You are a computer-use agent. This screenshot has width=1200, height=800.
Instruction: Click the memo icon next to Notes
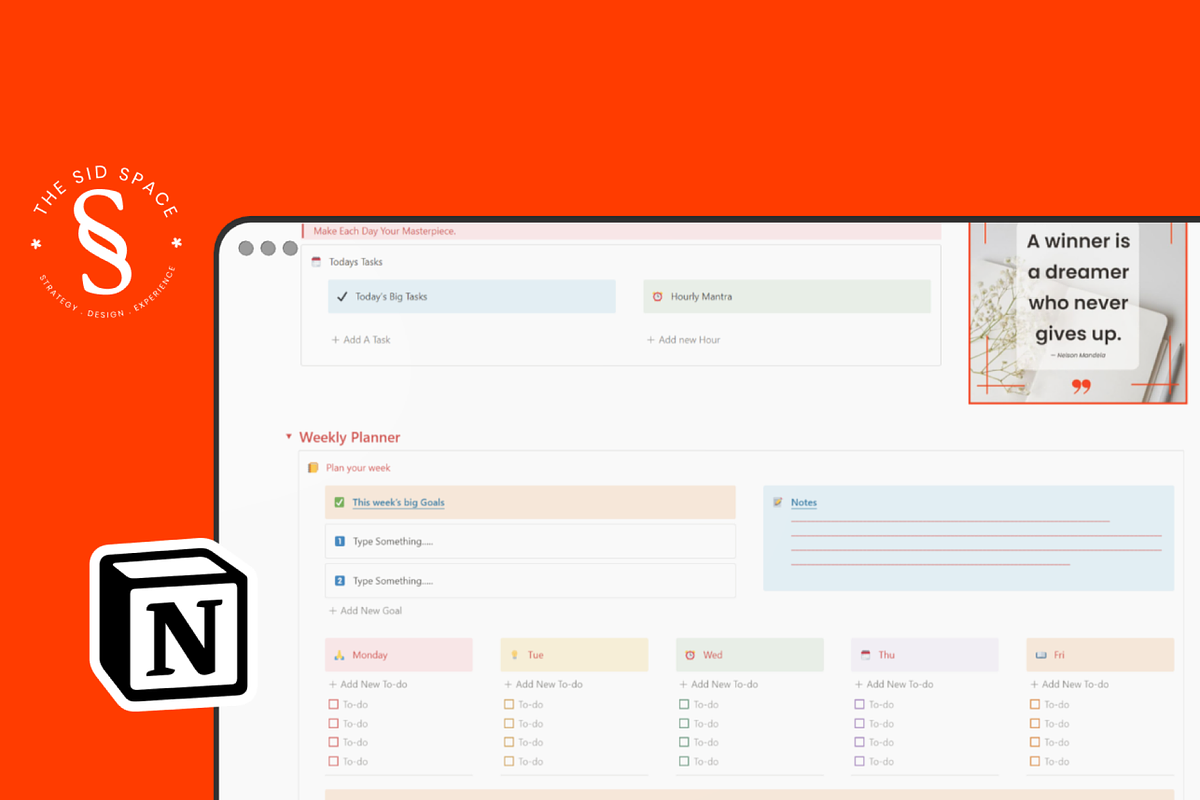pos(778,502)
